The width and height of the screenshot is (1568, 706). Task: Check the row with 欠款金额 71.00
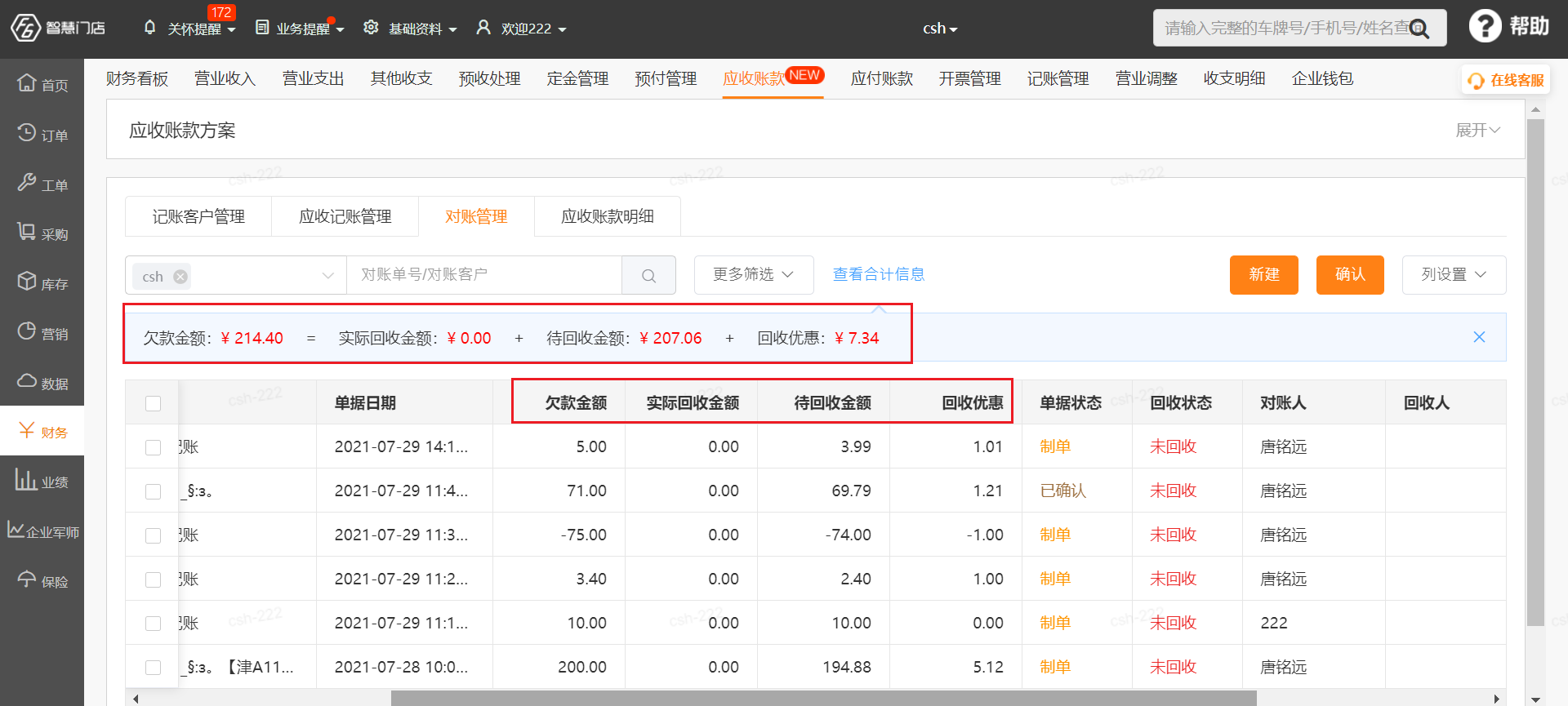click(x=153, y=491)
